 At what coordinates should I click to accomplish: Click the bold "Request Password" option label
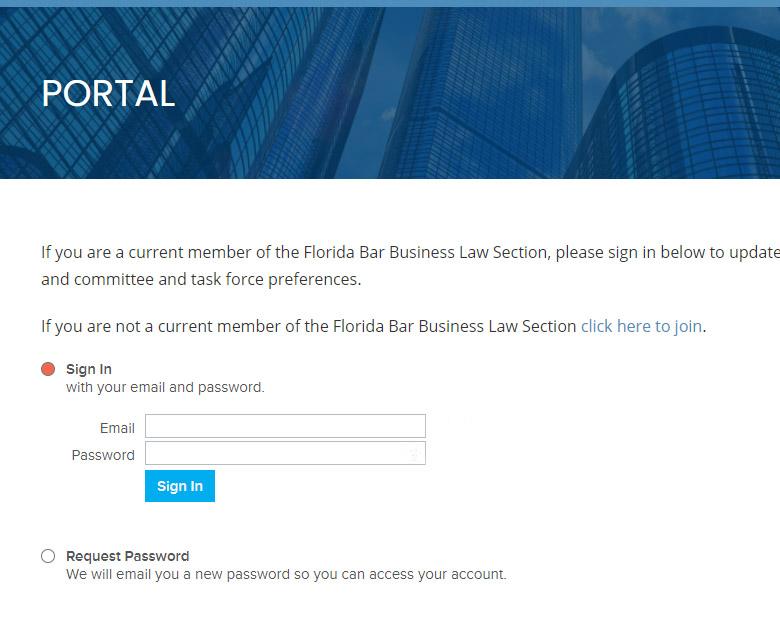pos(127,556)
